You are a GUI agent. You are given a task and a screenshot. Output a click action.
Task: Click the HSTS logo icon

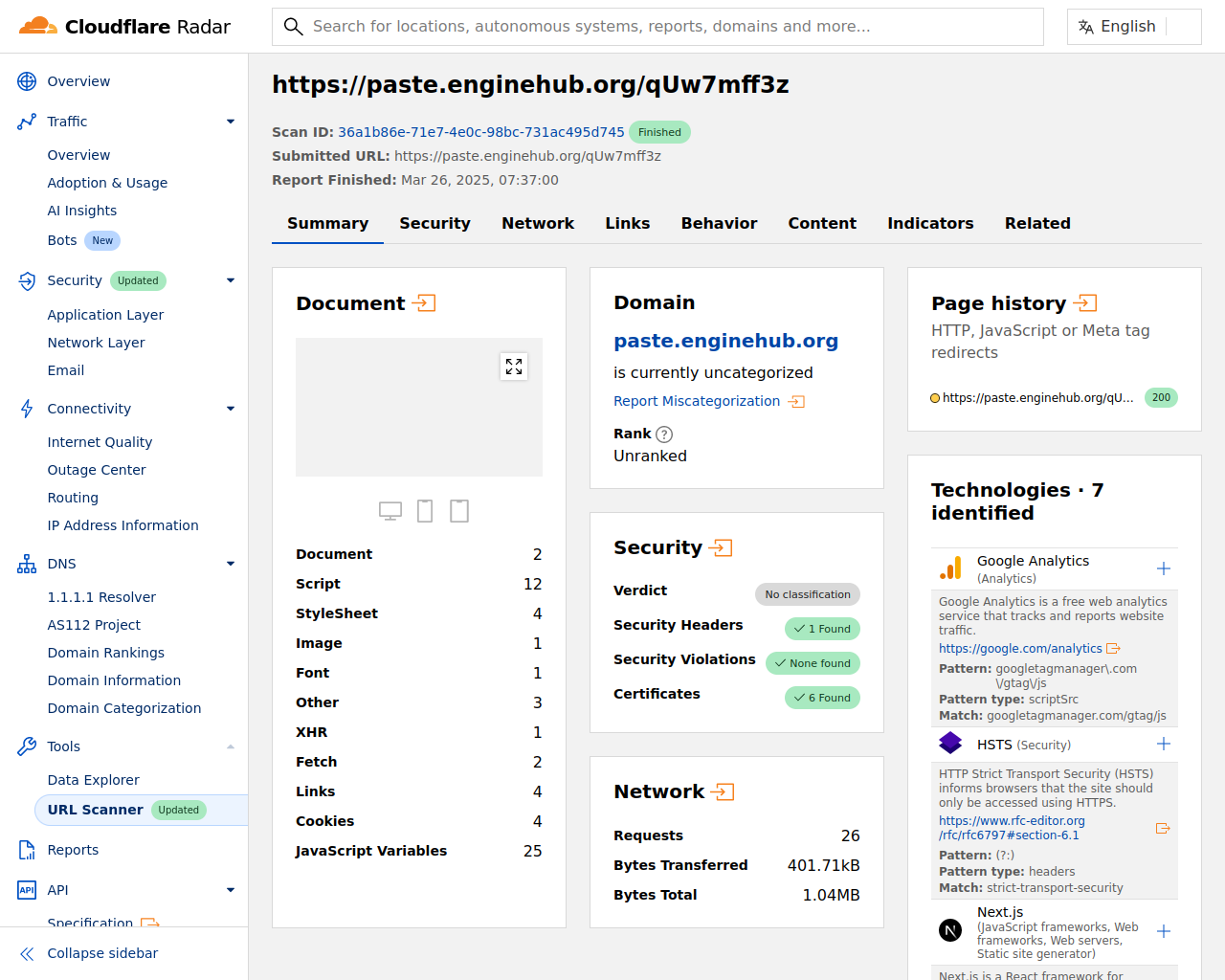tap(950, 743)
